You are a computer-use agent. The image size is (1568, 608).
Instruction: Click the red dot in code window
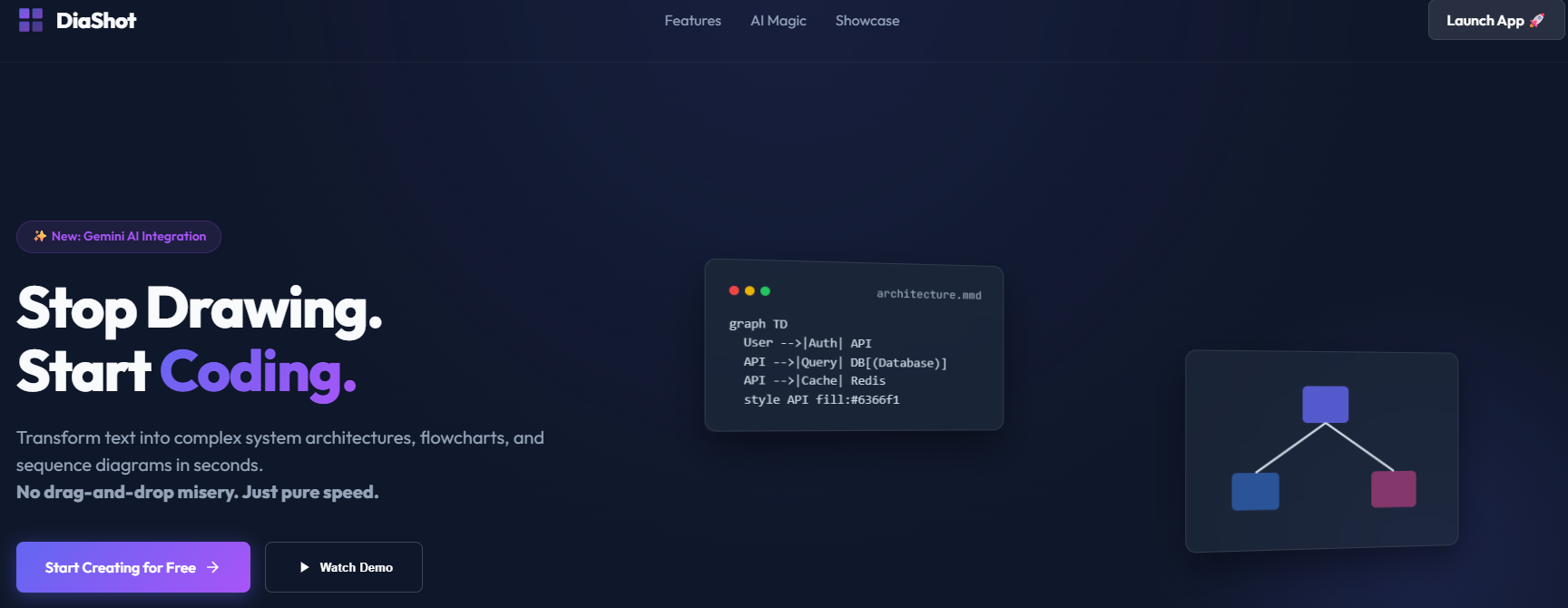[x=734, y=290]
